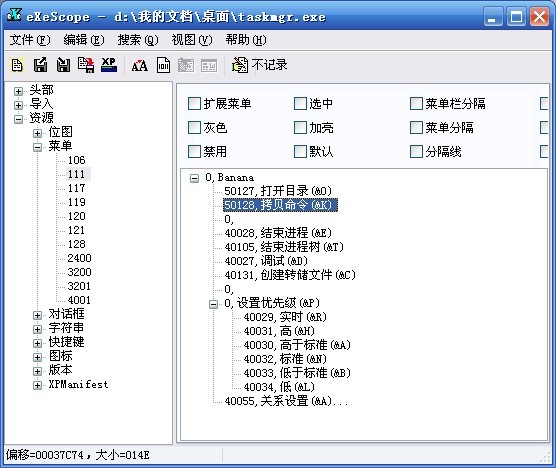
Task: Select the 50127, 打开目录 entry
Action: click(x=278, y=191)
